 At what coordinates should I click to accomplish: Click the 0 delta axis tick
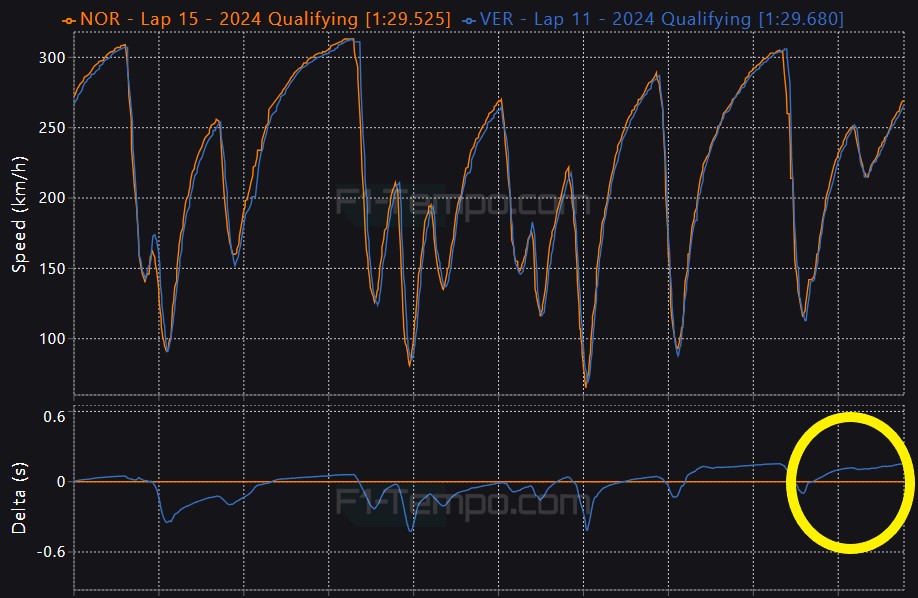point(61,482)
